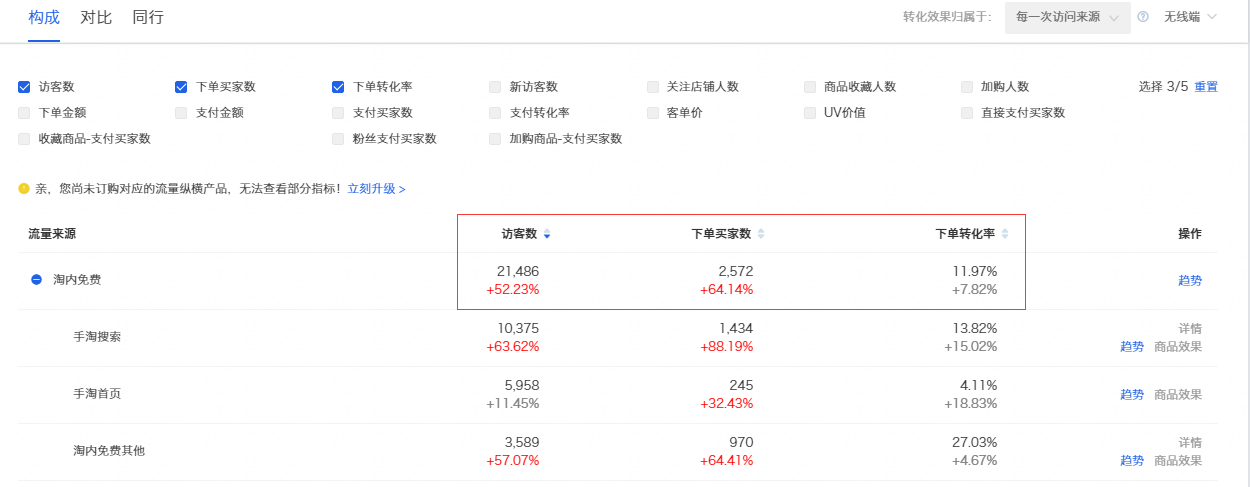Click the 操作 column header
Screen dimensions: 1250x487
[x=1190, y=234]
